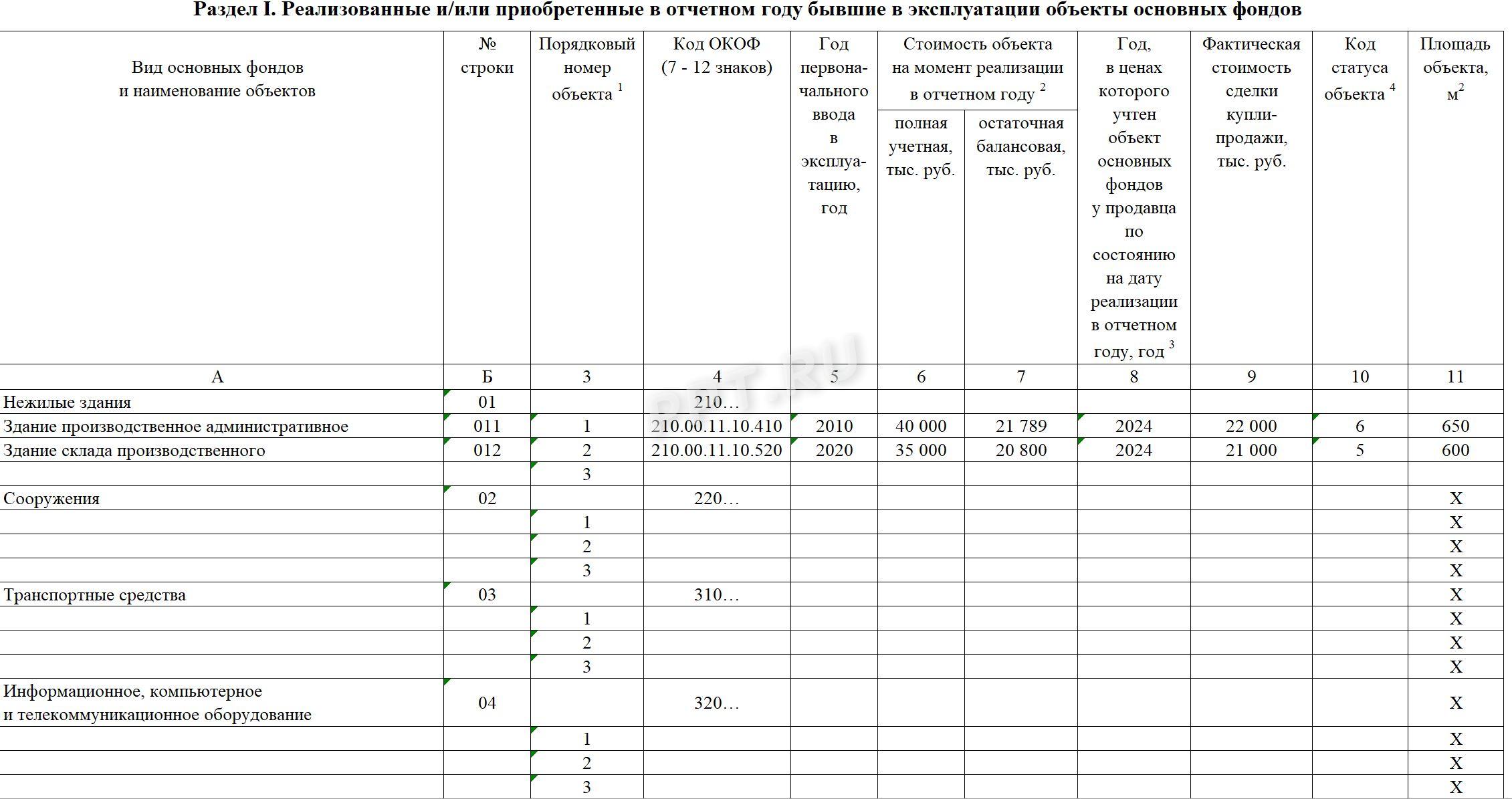Select status code "6" in row 011
This screenshot has height=799, width=1512.
(1360, 427)
